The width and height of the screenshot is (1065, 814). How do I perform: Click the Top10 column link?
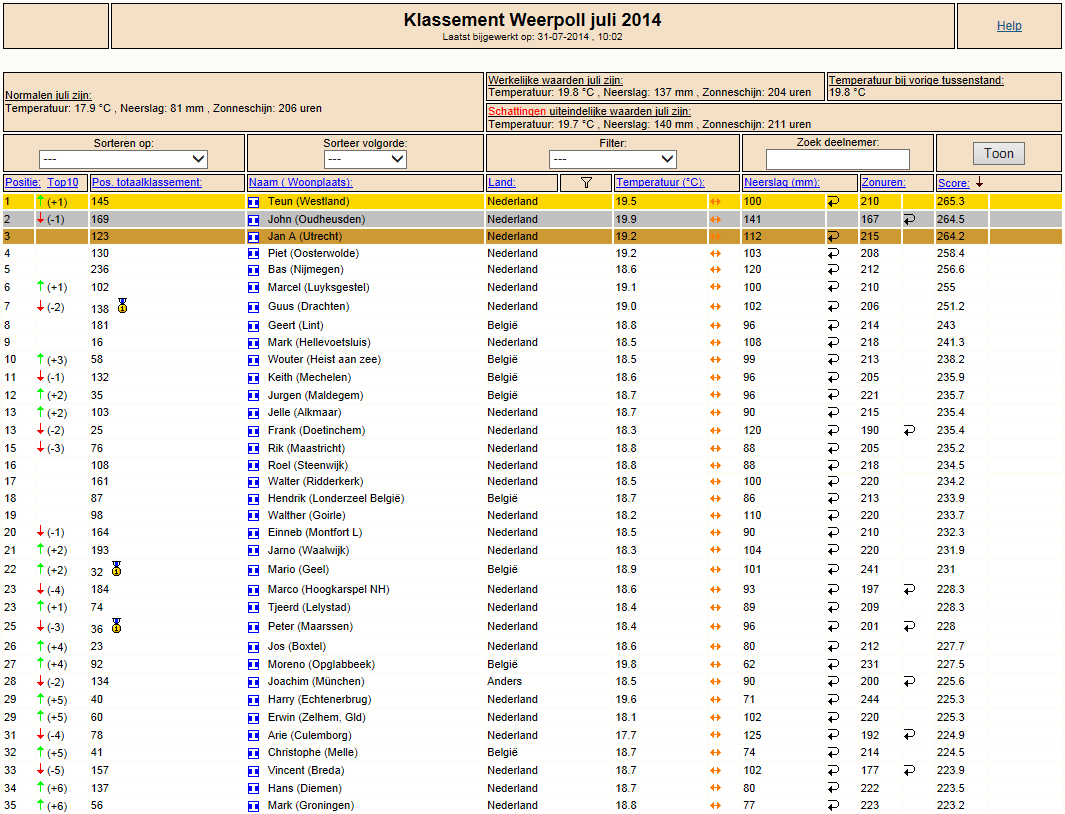pyautogui.click(x=62, y=182)
